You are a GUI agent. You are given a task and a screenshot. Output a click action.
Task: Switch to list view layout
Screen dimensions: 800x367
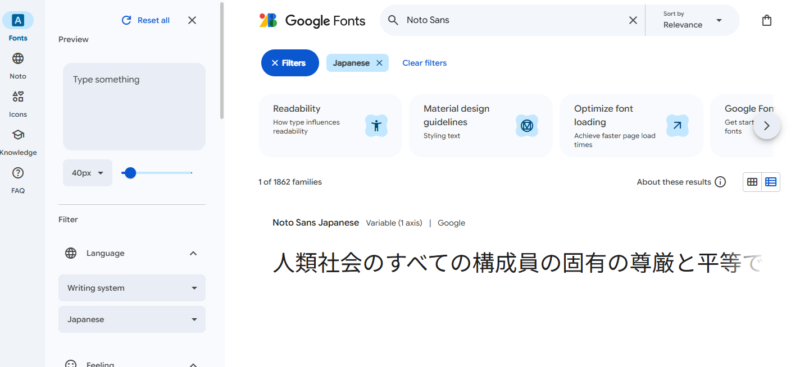[x=770, y=182]
